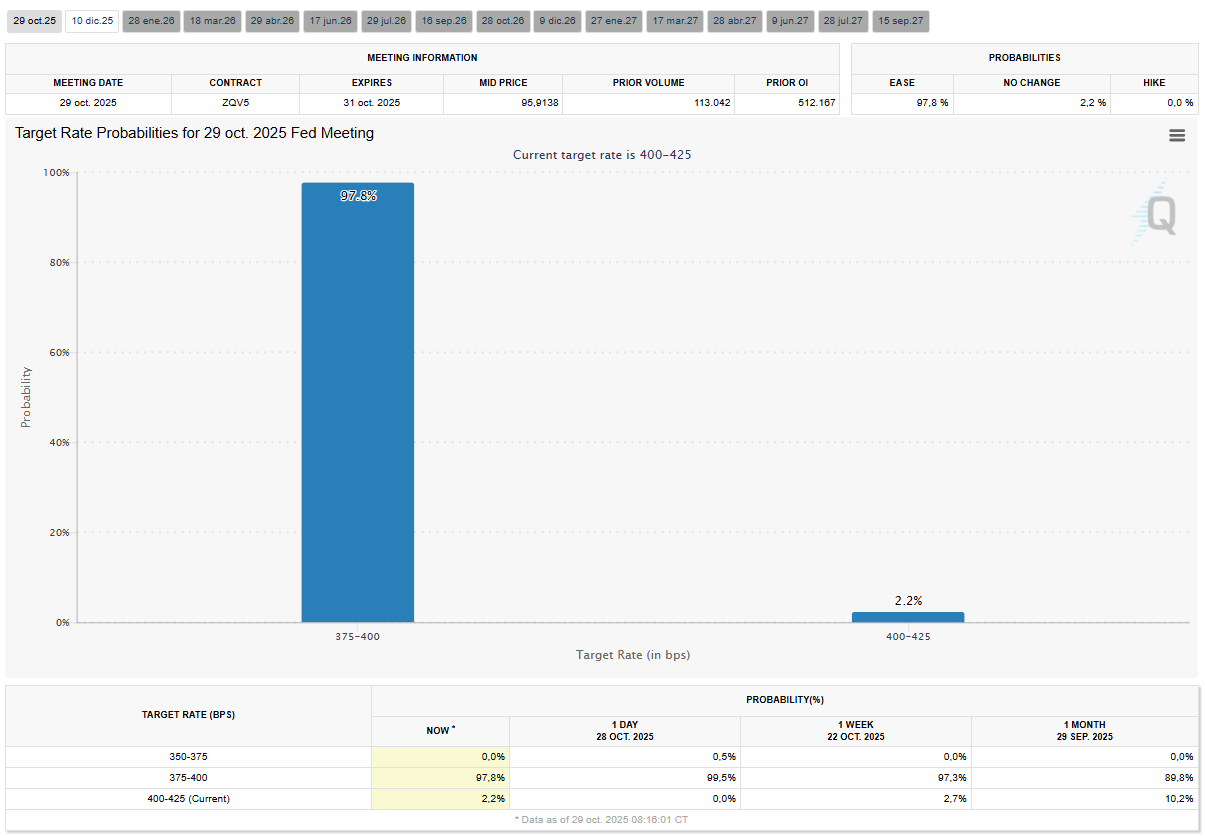
Task: Click the 97.8% bar data label
Action: tap(358, 196)
